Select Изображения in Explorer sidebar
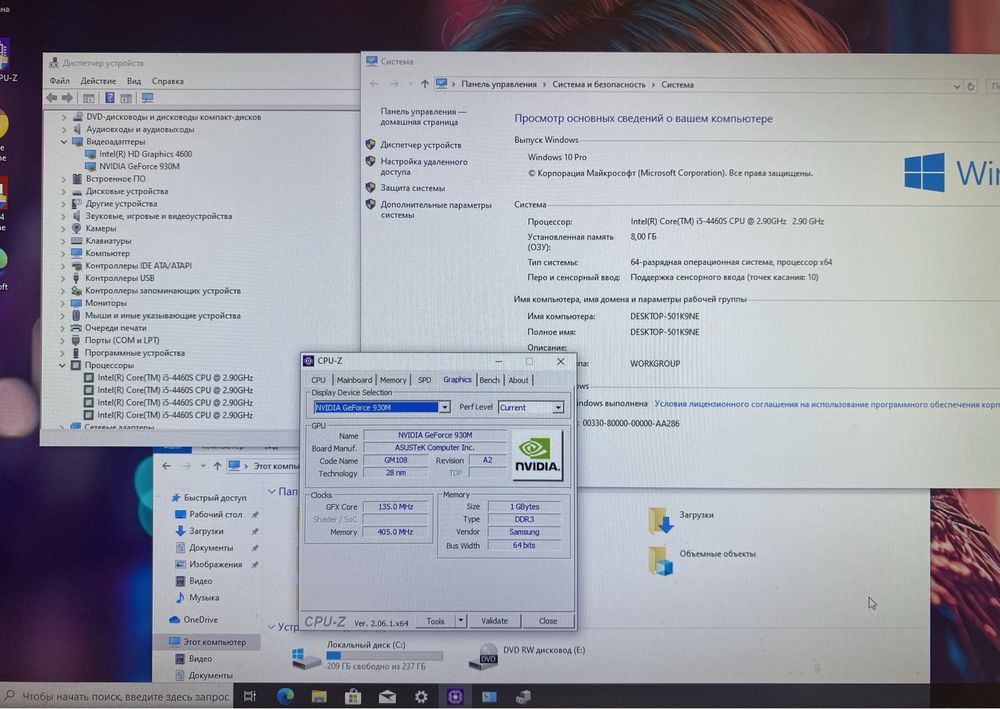 point(216,564)
